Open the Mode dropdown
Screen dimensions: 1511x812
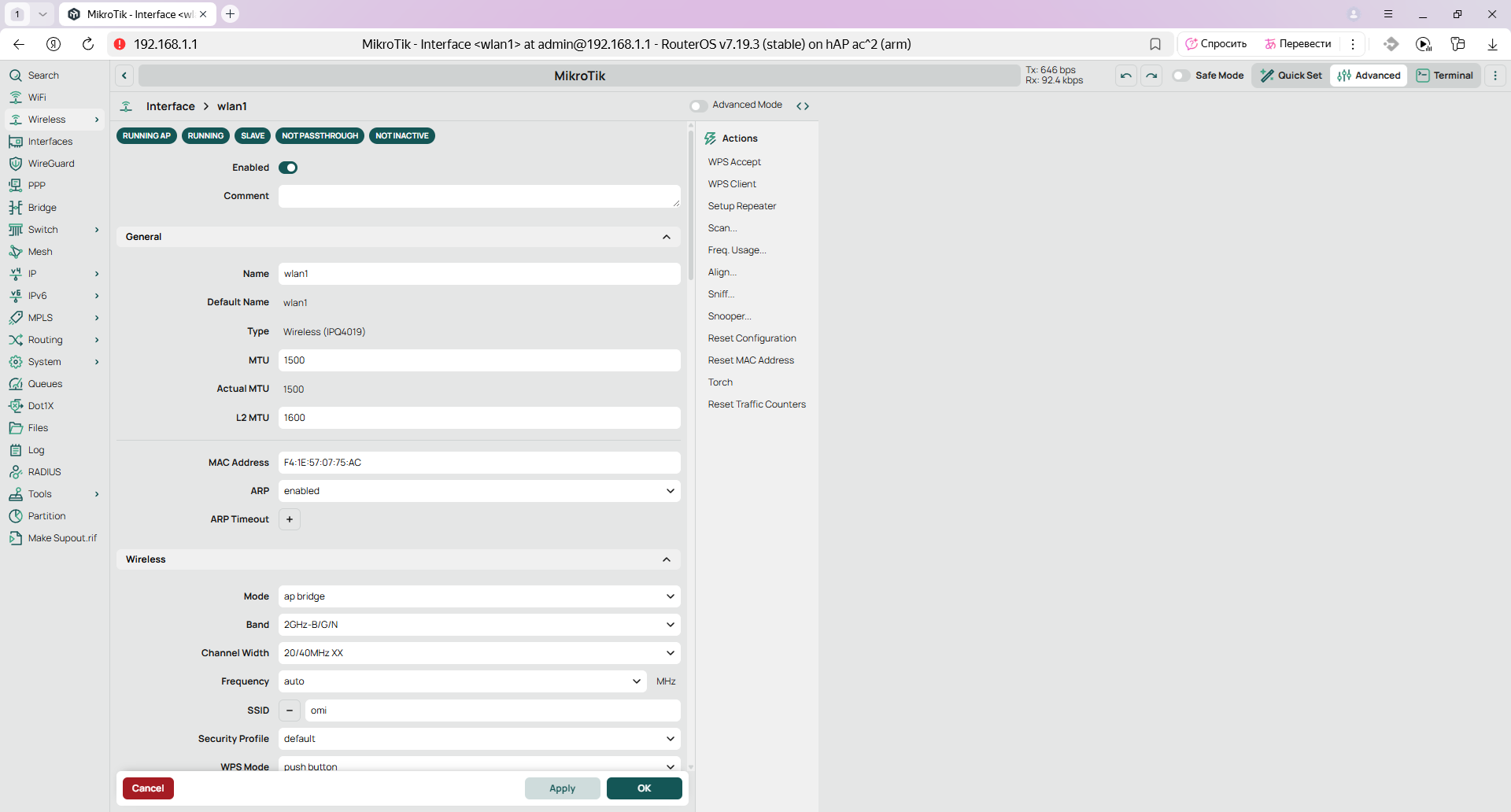pyautogui.click(x=479, y=596)
